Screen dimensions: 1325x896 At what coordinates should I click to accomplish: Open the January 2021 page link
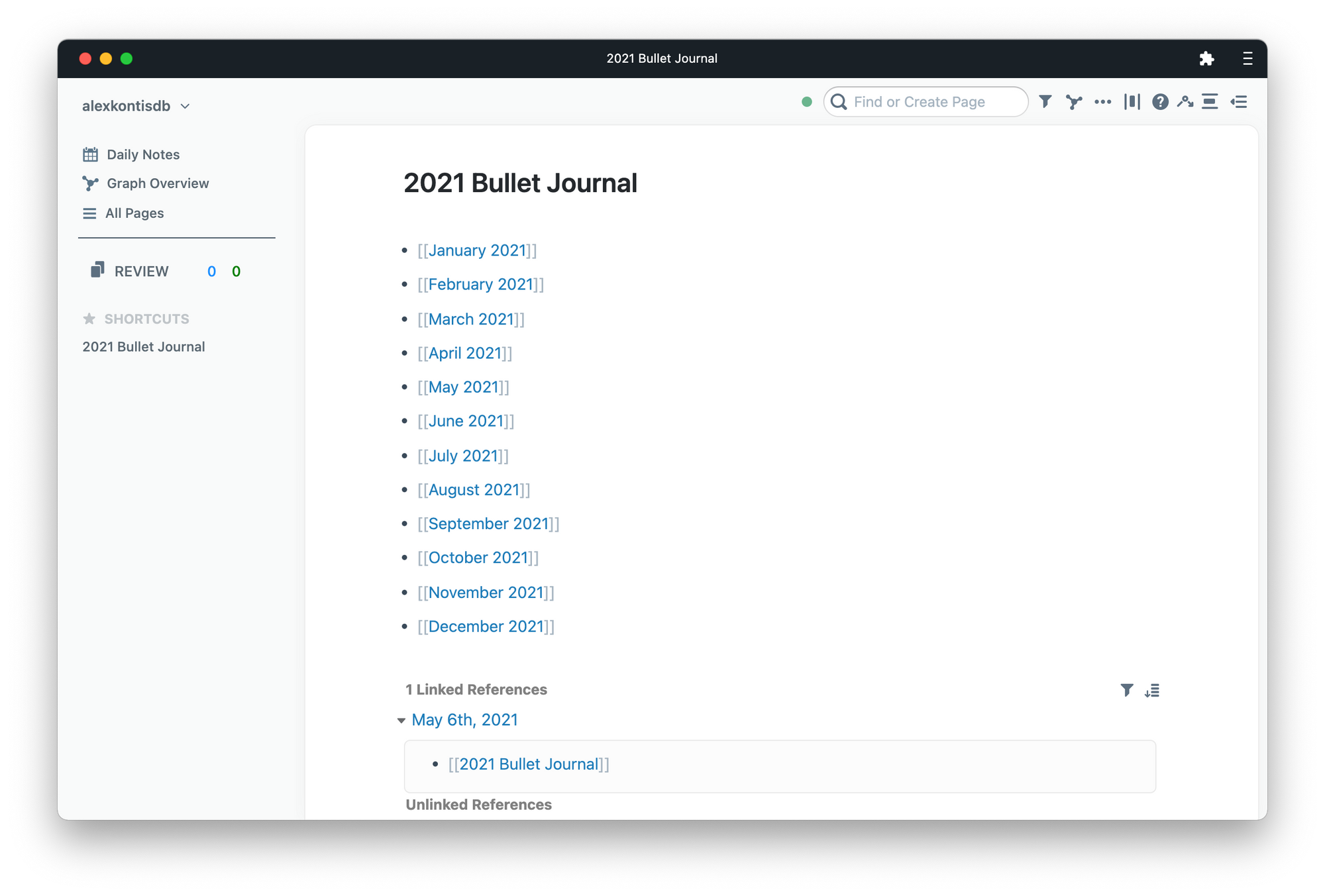click(x=477, y=250)
